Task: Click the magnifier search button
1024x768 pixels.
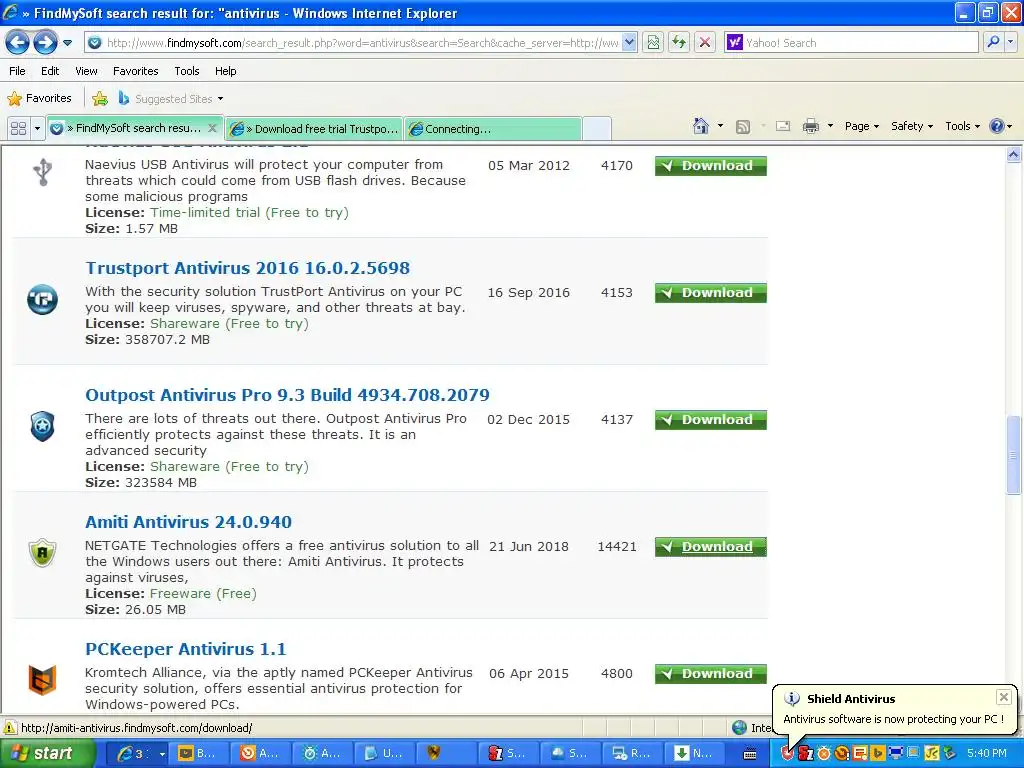Action: [x=993, y=43]
